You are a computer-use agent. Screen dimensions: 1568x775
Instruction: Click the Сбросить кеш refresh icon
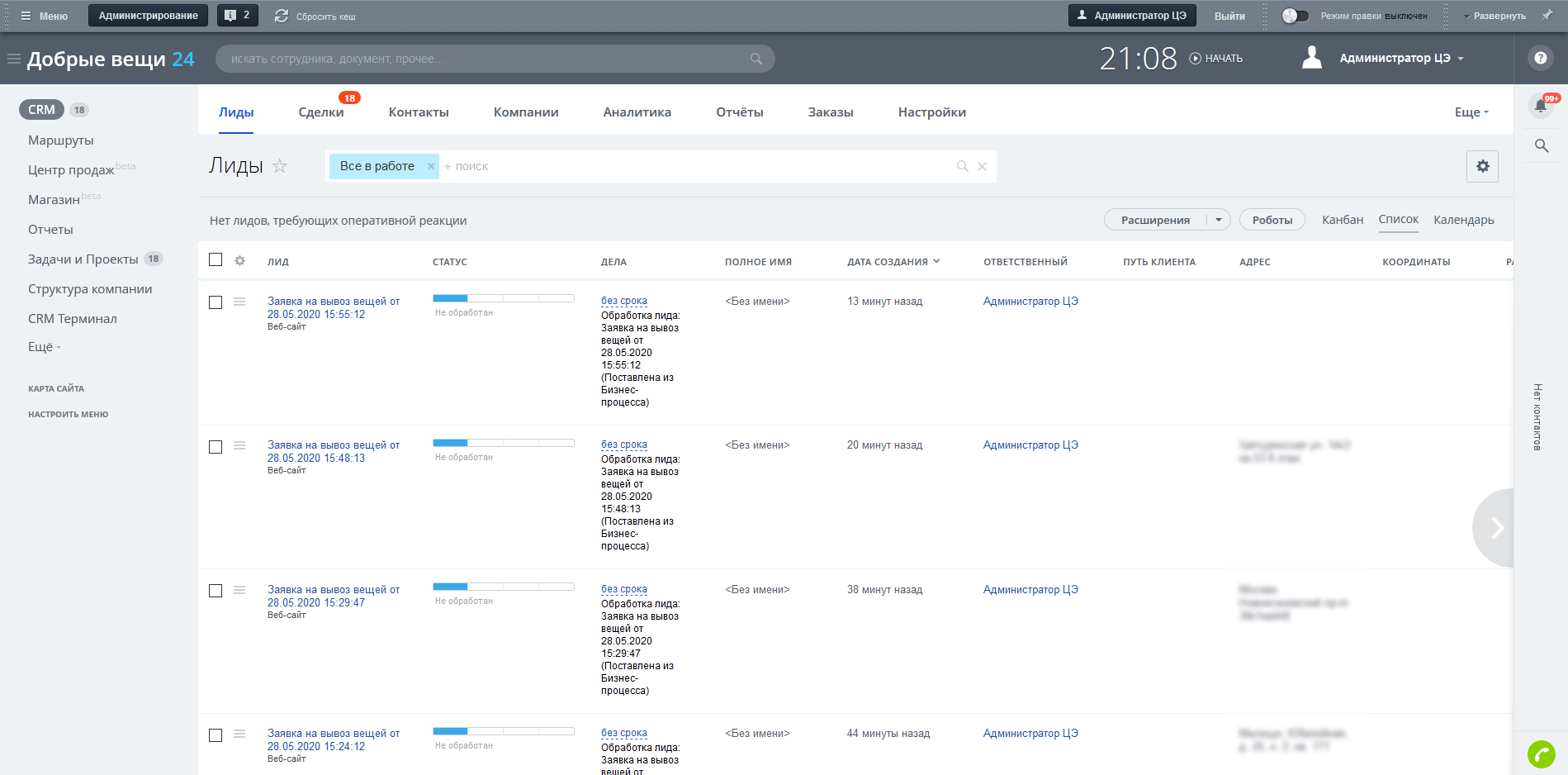click(282, 16)
